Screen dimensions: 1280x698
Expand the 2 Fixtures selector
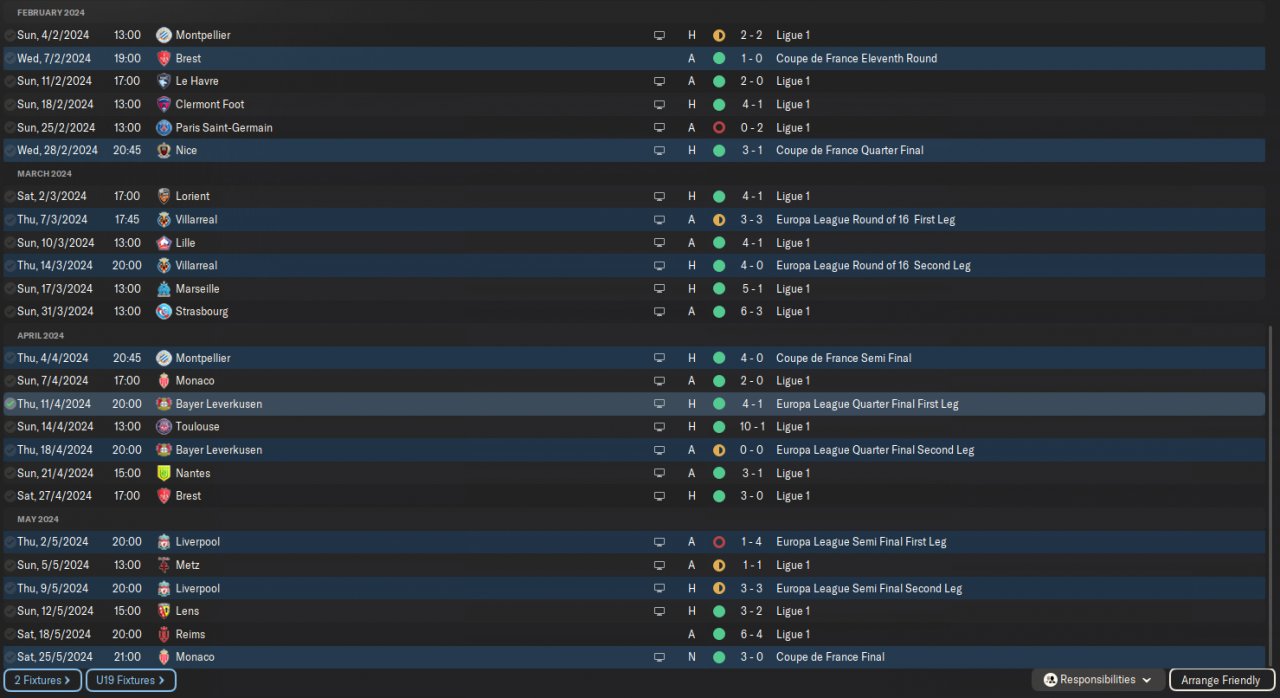tap(42, 680)
